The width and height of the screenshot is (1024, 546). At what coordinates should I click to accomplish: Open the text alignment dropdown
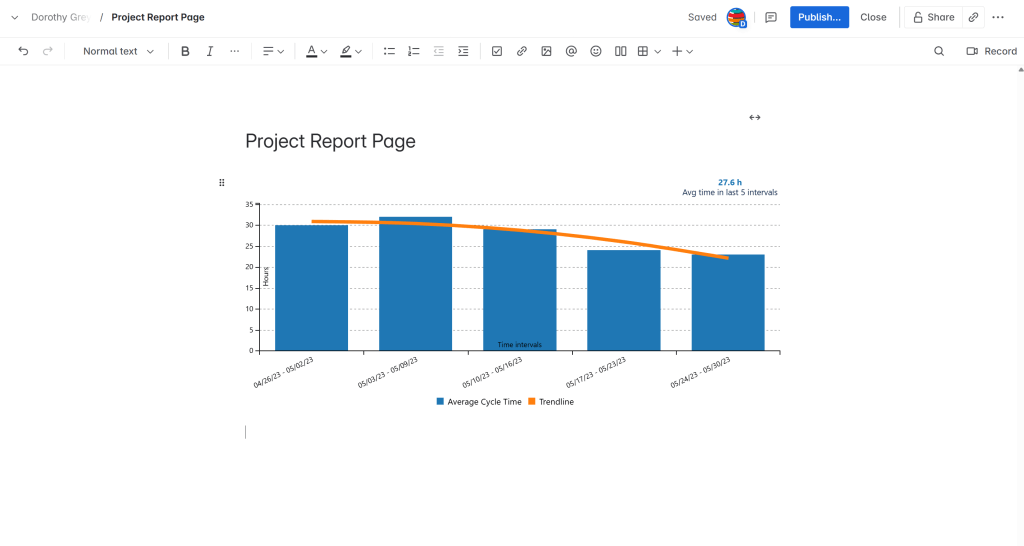coord(273,51)
